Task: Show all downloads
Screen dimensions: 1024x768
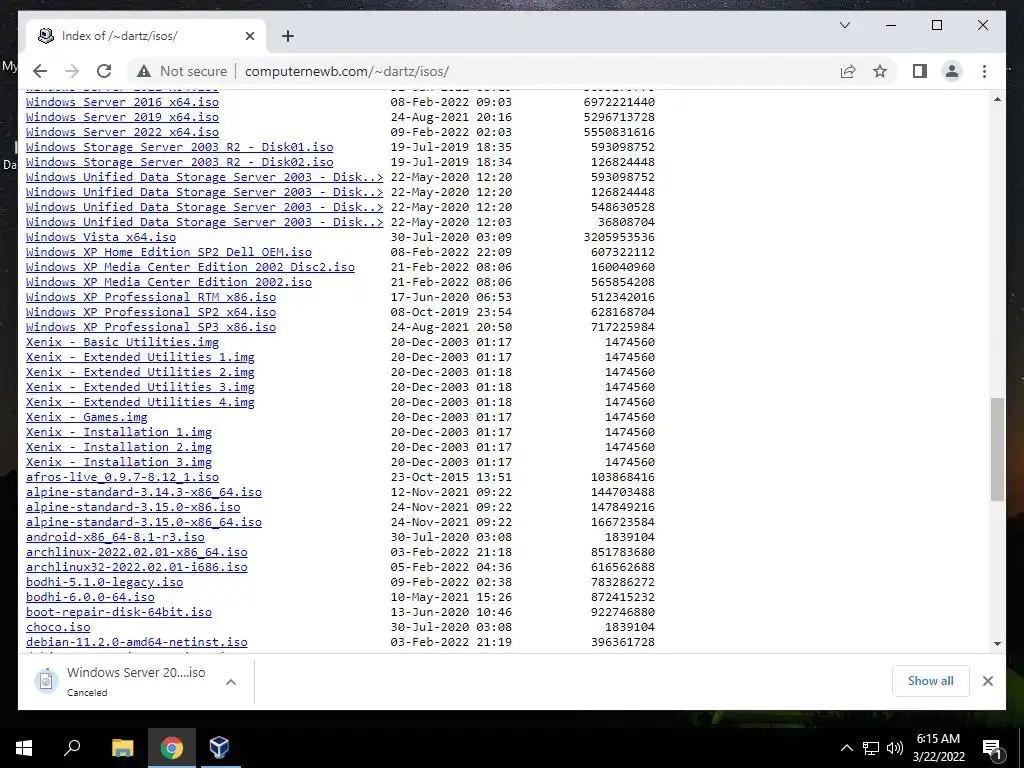Action: click(x=930, y=680)
